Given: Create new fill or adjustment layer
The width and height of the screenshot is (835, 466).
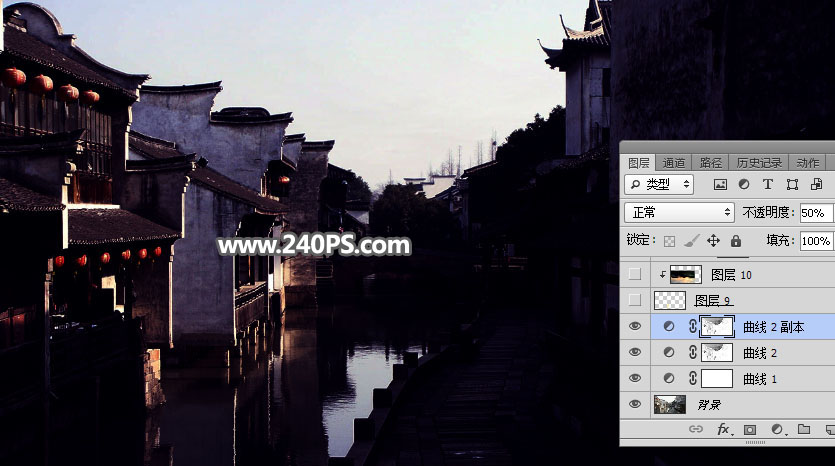Looking at the screenshot, I should point(777,429).
